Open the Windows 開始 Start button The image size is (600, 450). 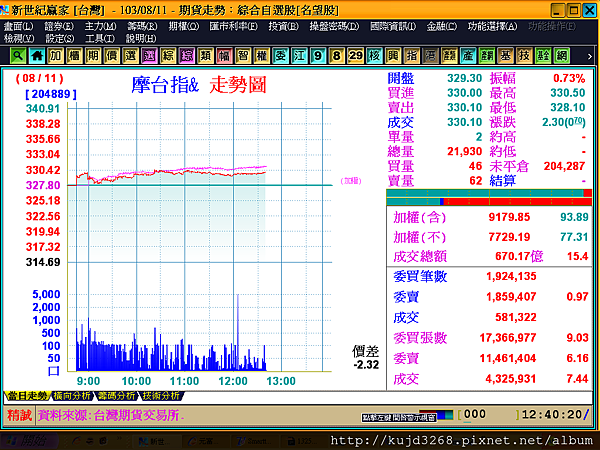click(29, 441)
